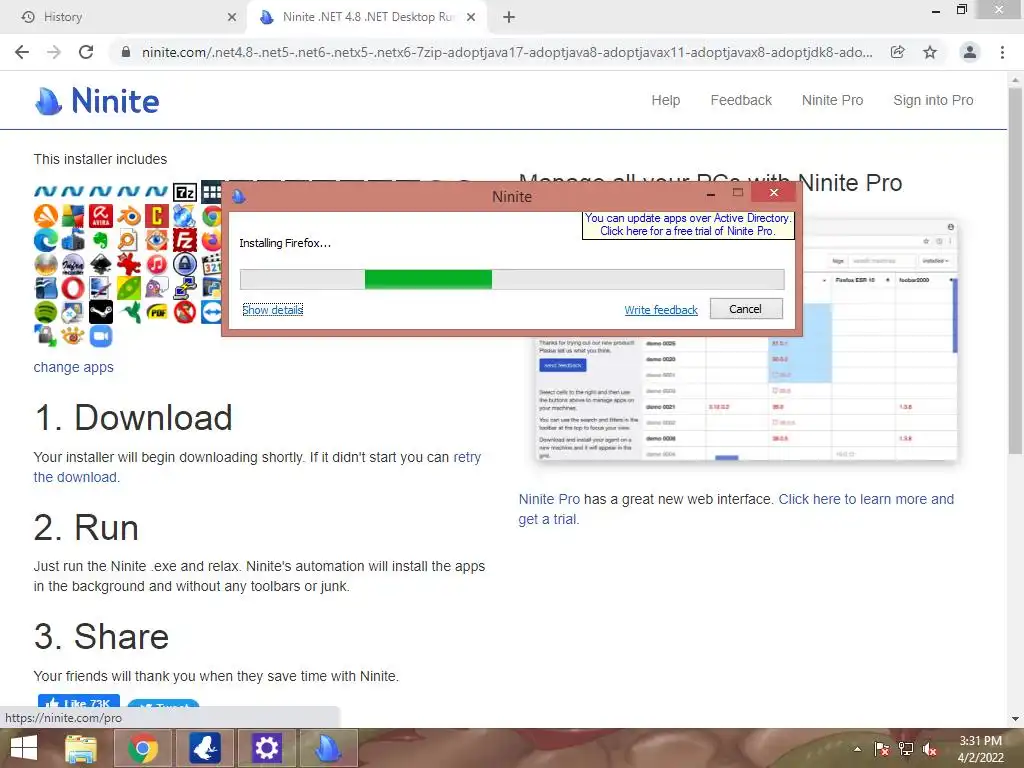Go back using the browser back arrow
Image resolution: width=1024 pixels, height=768 pixels.
22,52
